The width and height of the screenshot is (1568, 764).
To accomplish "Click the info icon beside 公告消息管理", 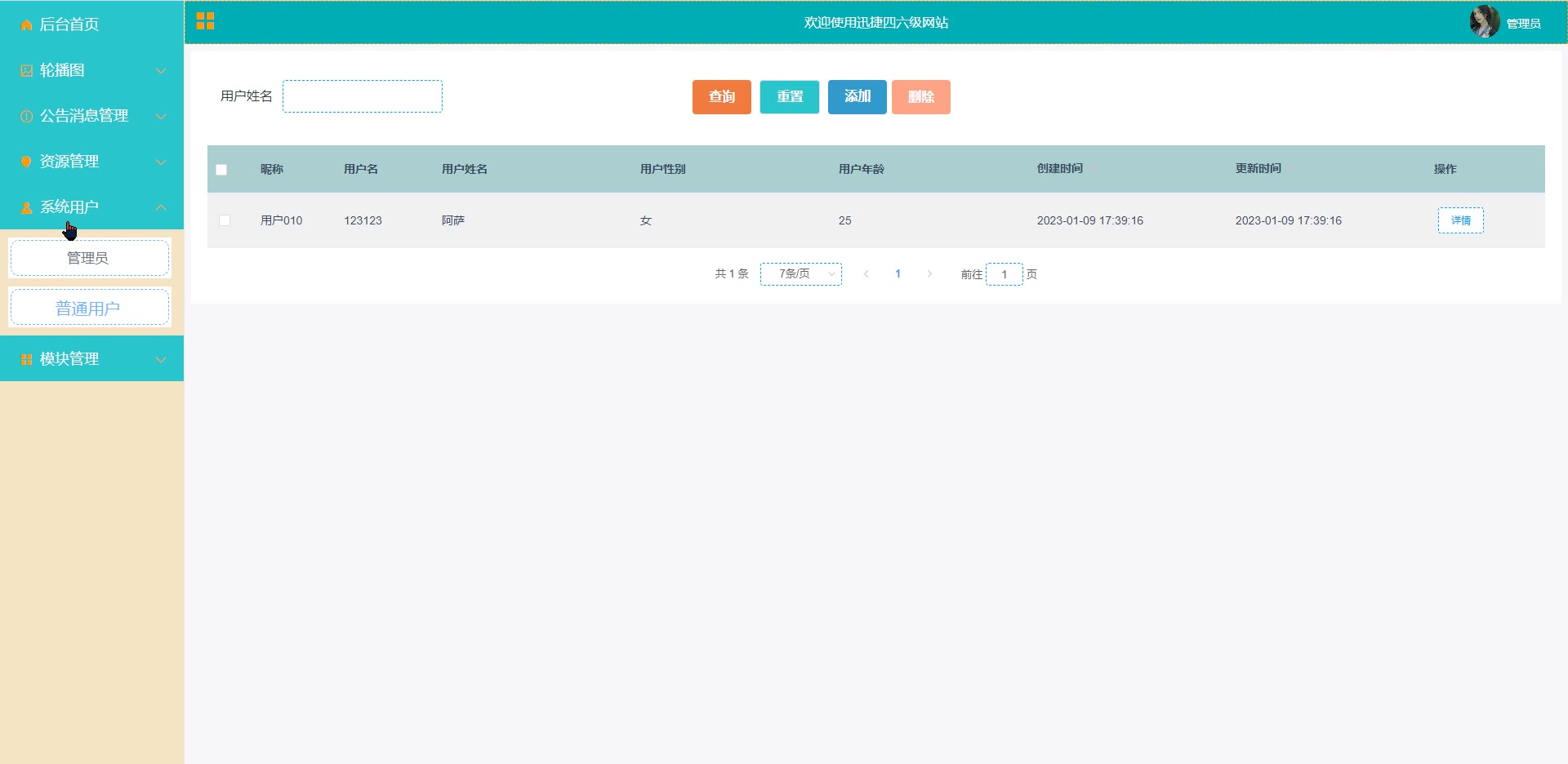I will tap(26, 116).
